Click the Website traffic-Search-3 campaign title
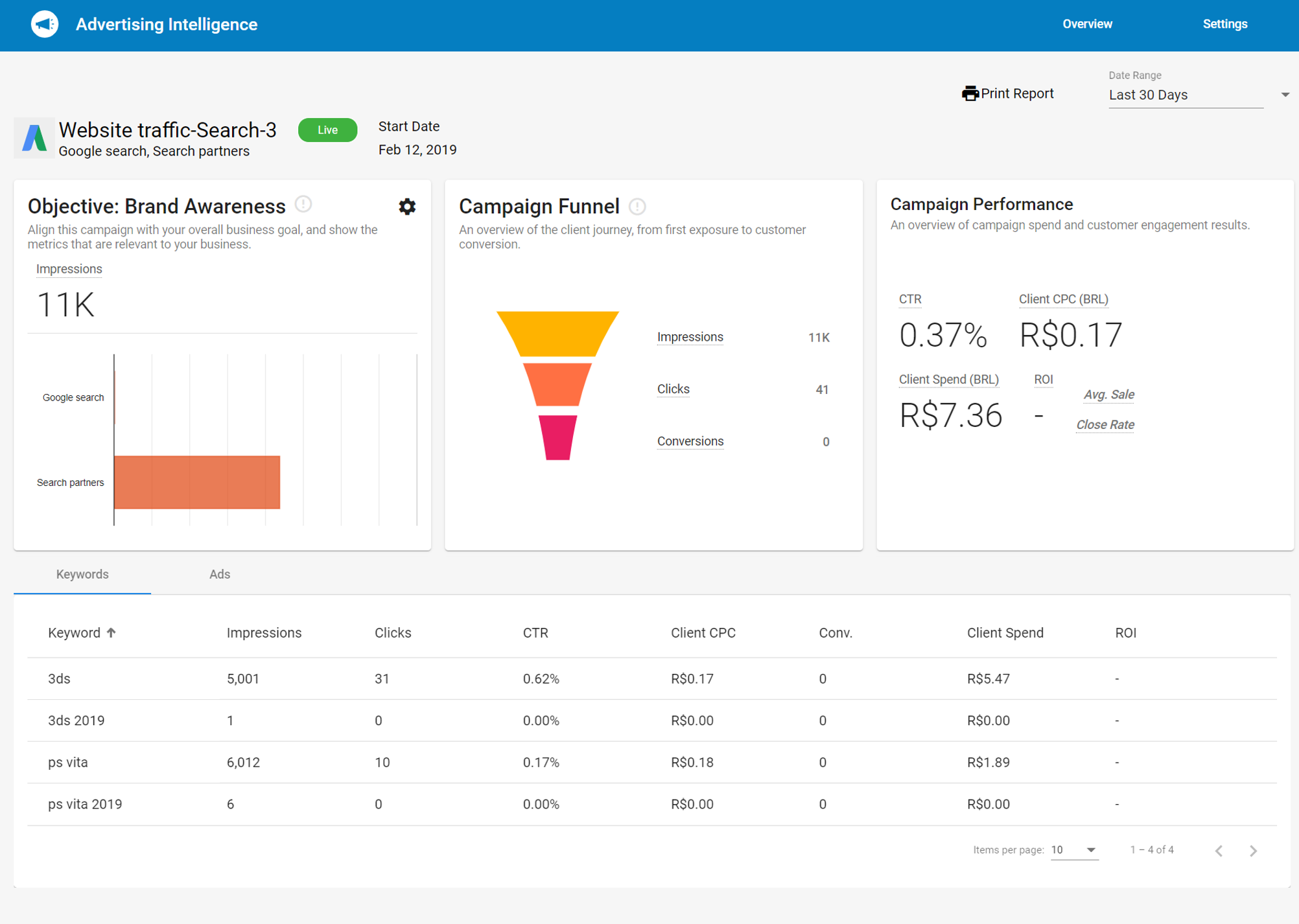Screen dimensions: 1299x924 coord(168,130)
